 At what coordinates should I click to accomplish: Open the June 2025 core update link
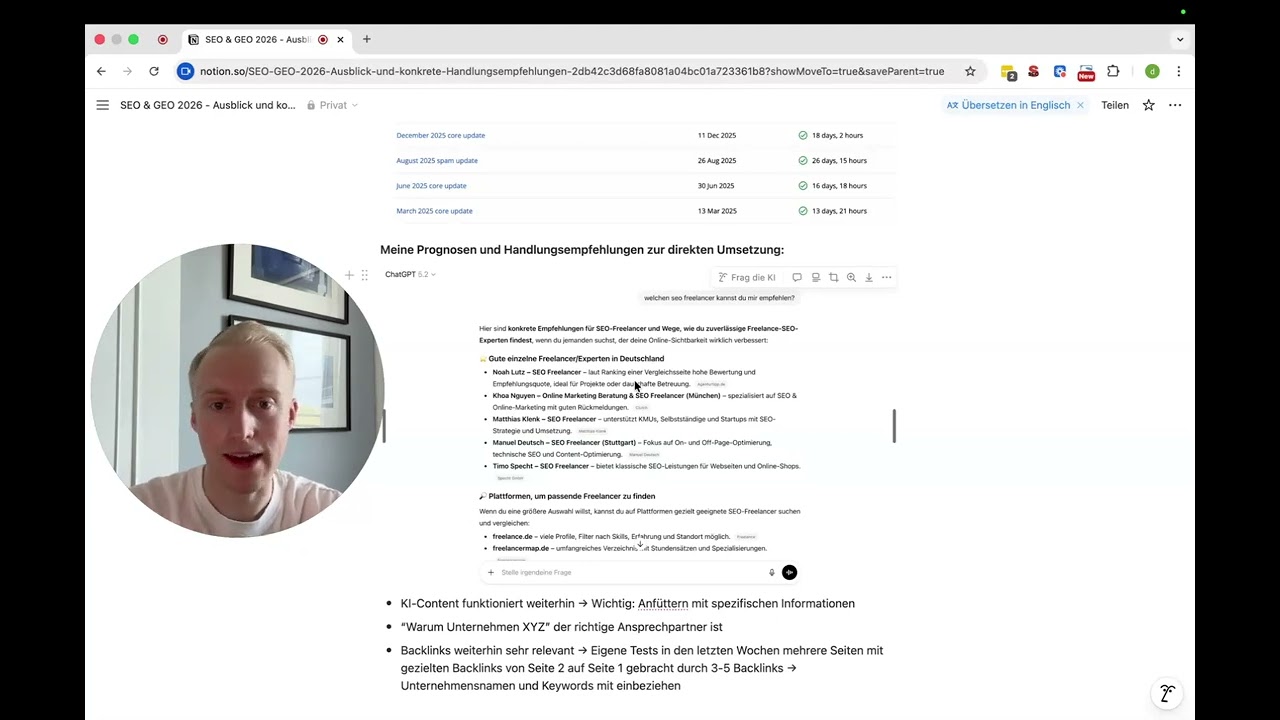point(431,185)
